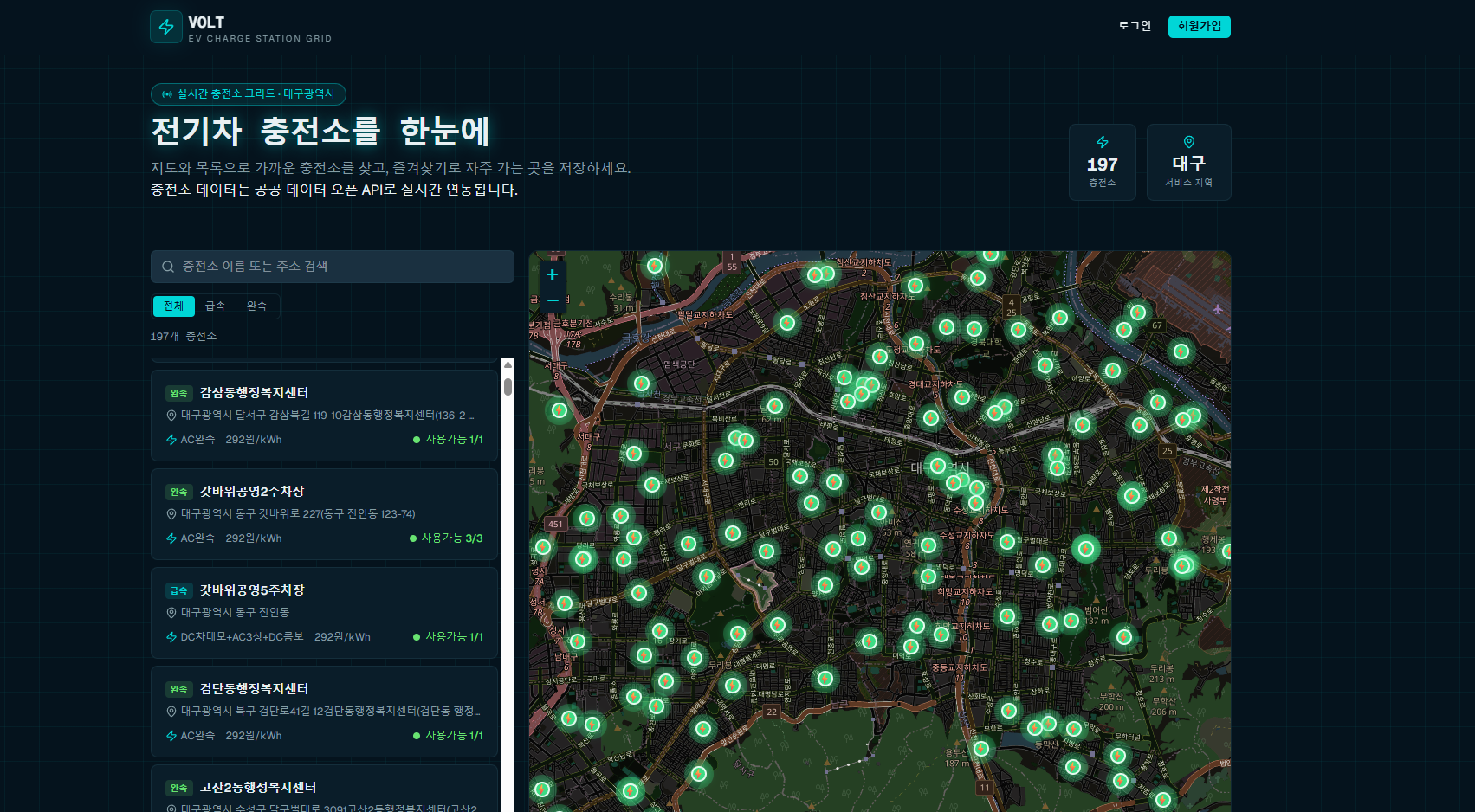Open the 로그인 login link
Viewport: 1475px width, 812px height.
[1135, 26]
